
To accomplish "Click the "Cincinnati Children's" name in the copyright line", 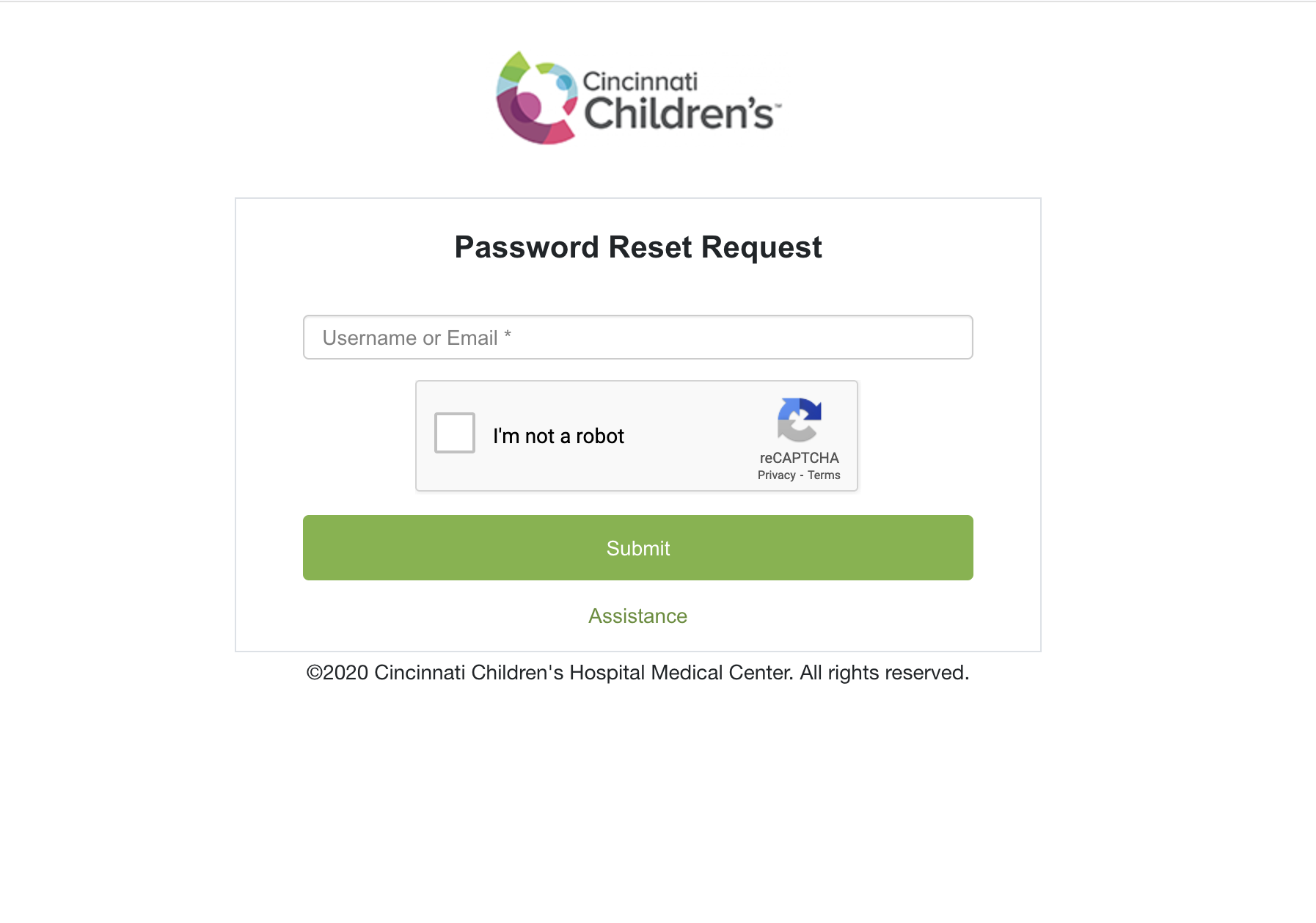I will tap(469, 673).
